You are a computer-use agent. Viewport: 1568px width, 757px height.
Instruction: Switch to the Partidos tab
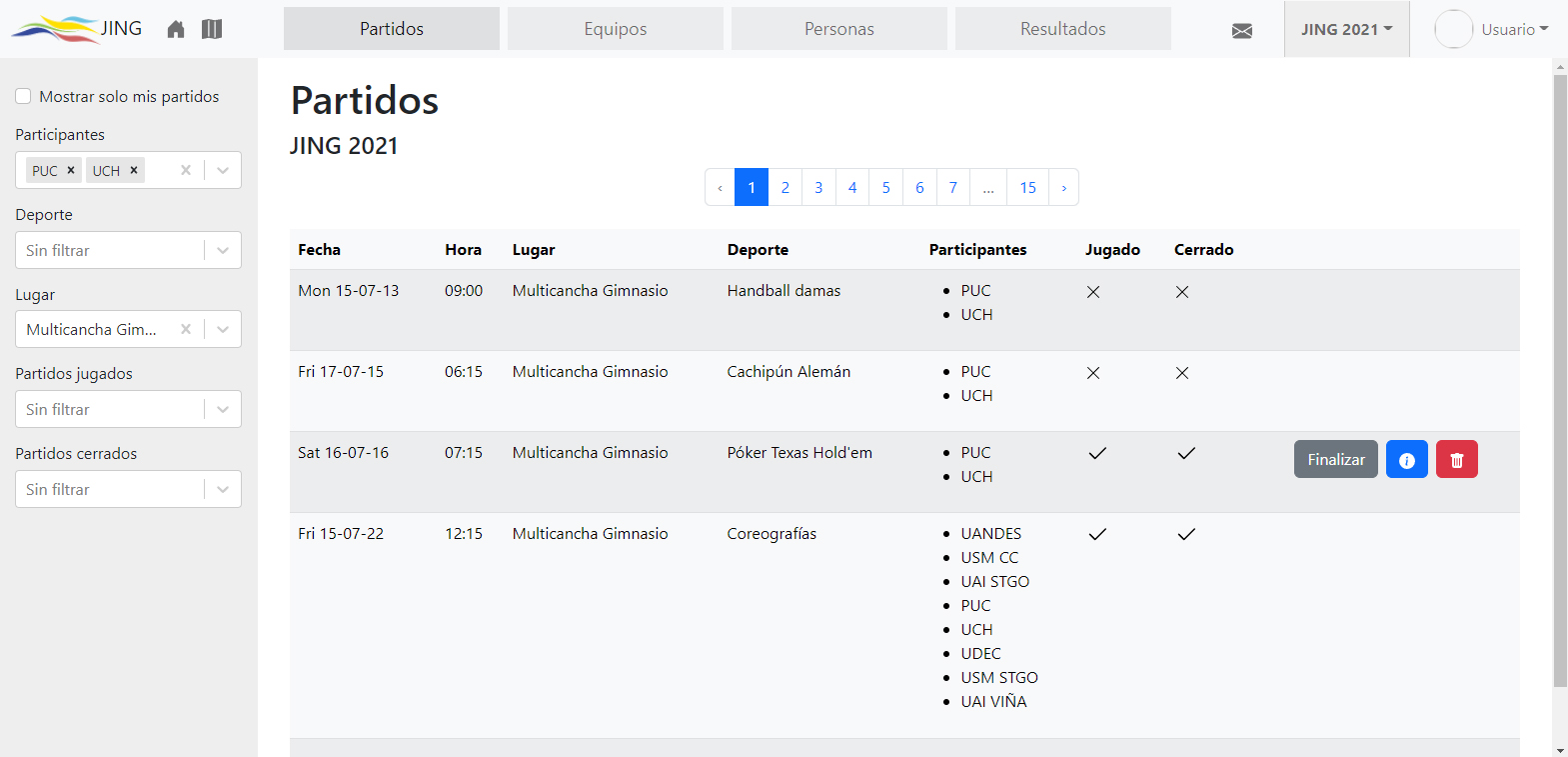click(392, 29)
